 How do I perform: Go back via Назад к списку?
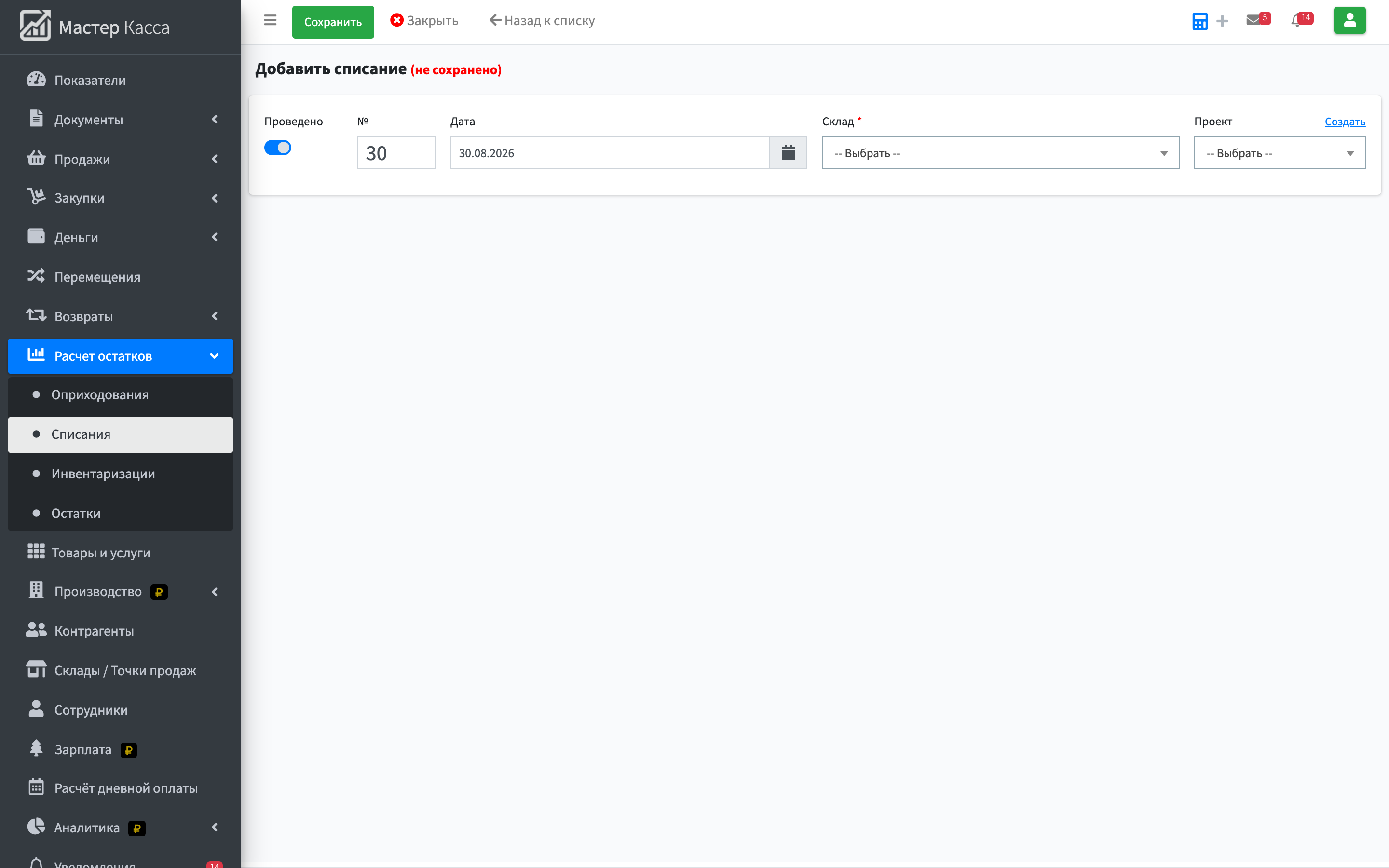click(542, 21)
